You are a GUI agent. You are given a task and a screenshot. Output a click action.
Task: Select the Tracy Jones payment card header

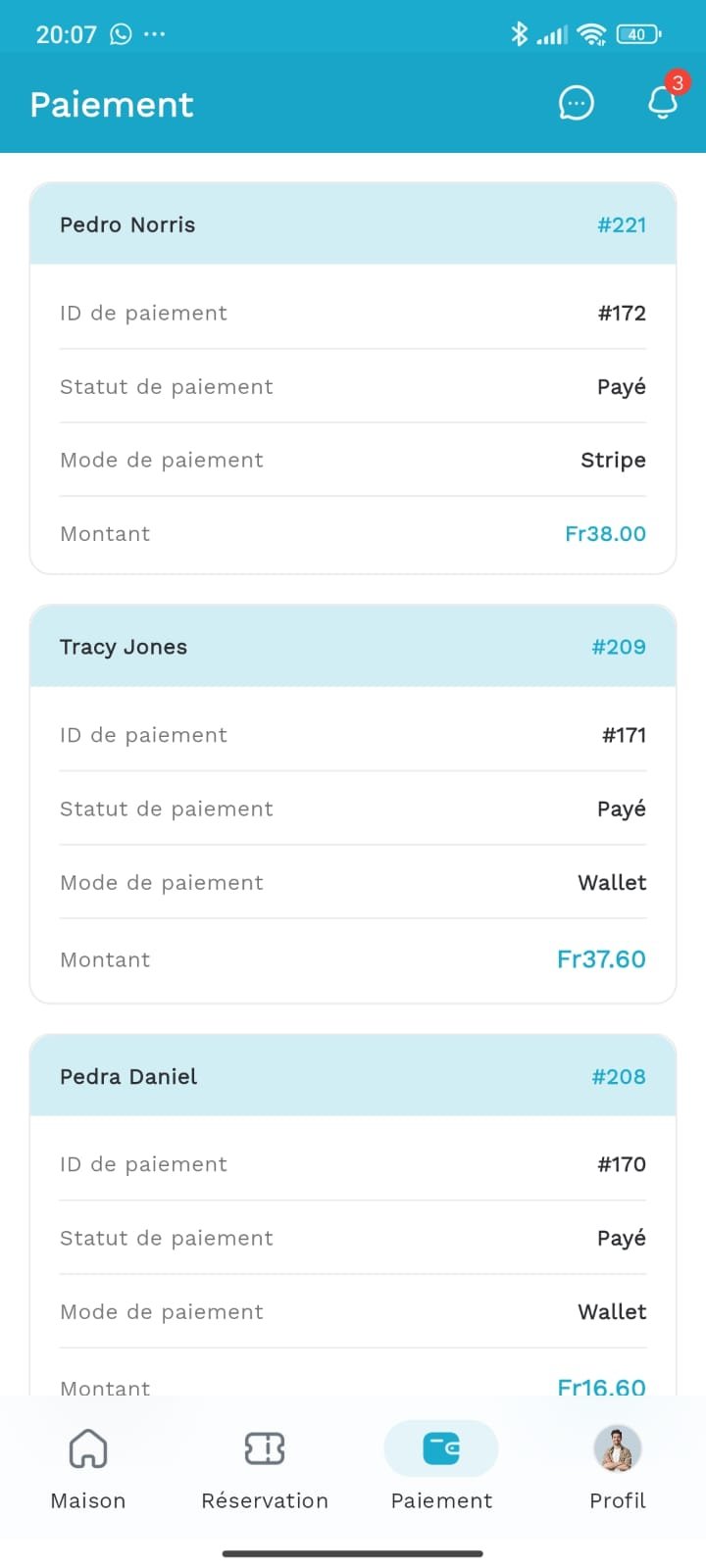click(x=124, y=647)
